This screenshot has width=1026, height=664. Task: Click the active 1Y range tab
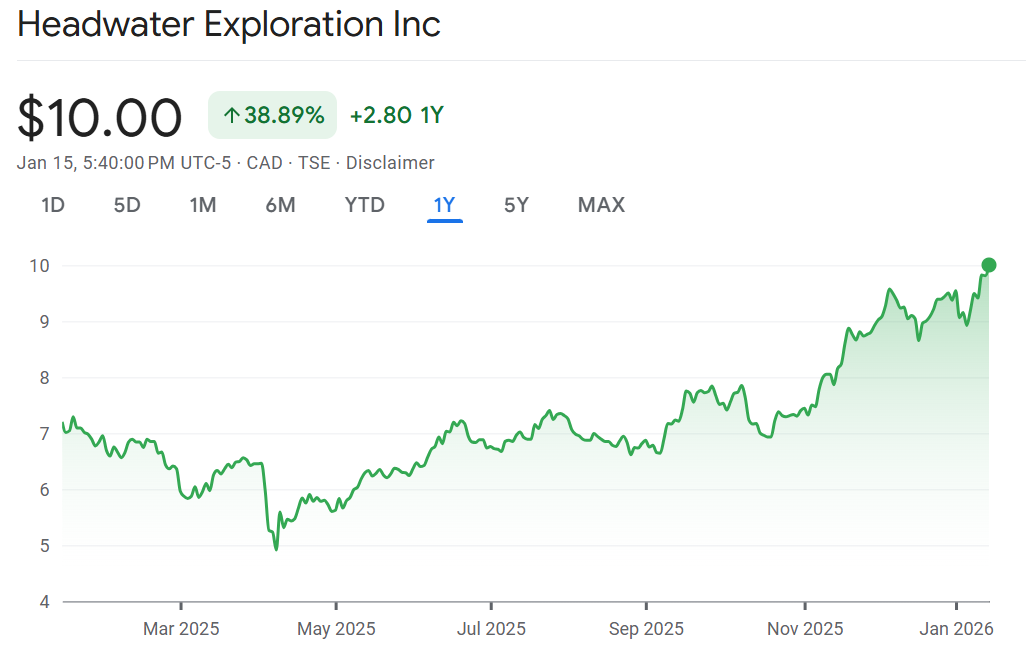[444, 205]
